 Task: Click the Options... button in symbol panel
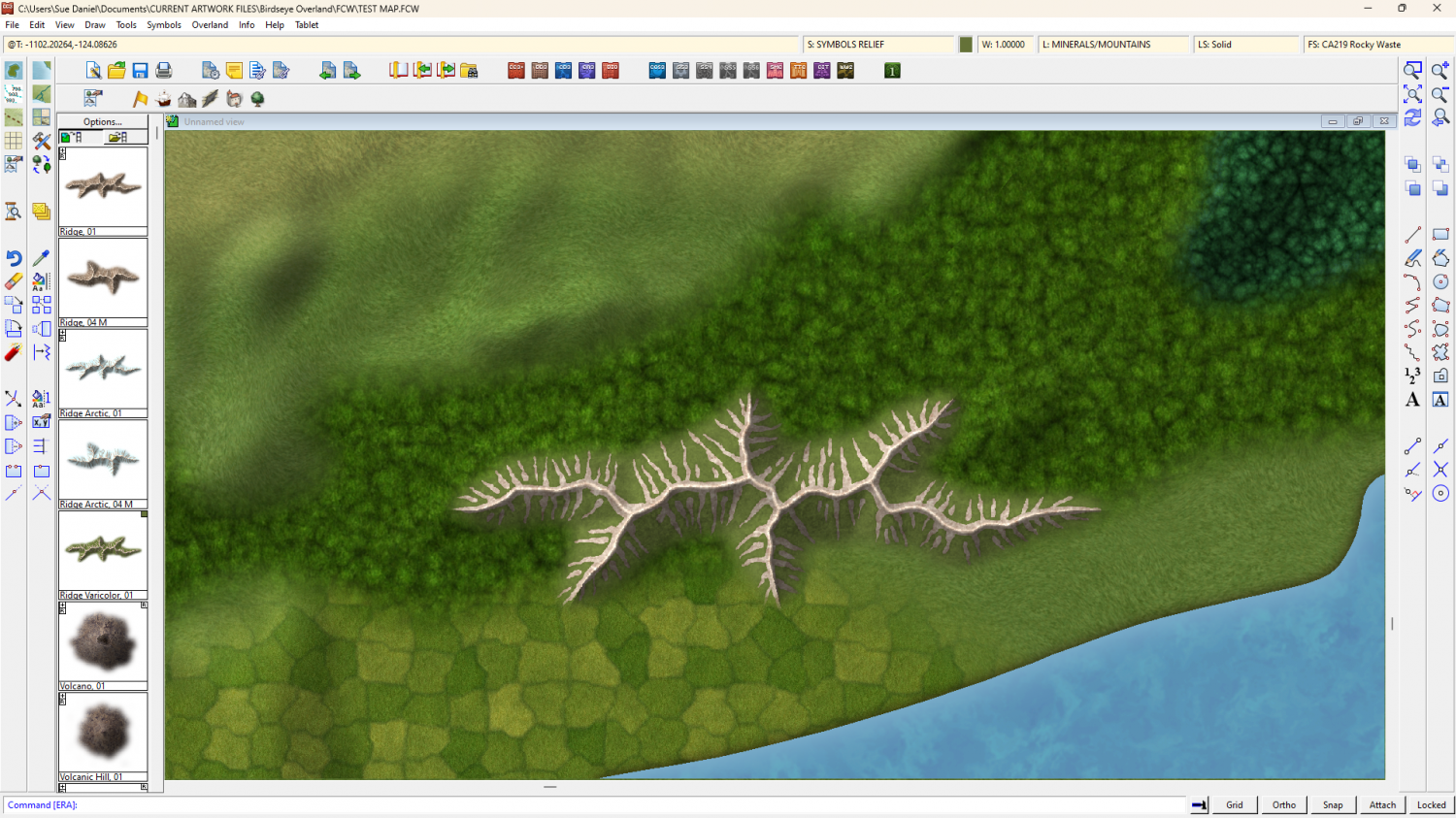click(x=103, y=122)
